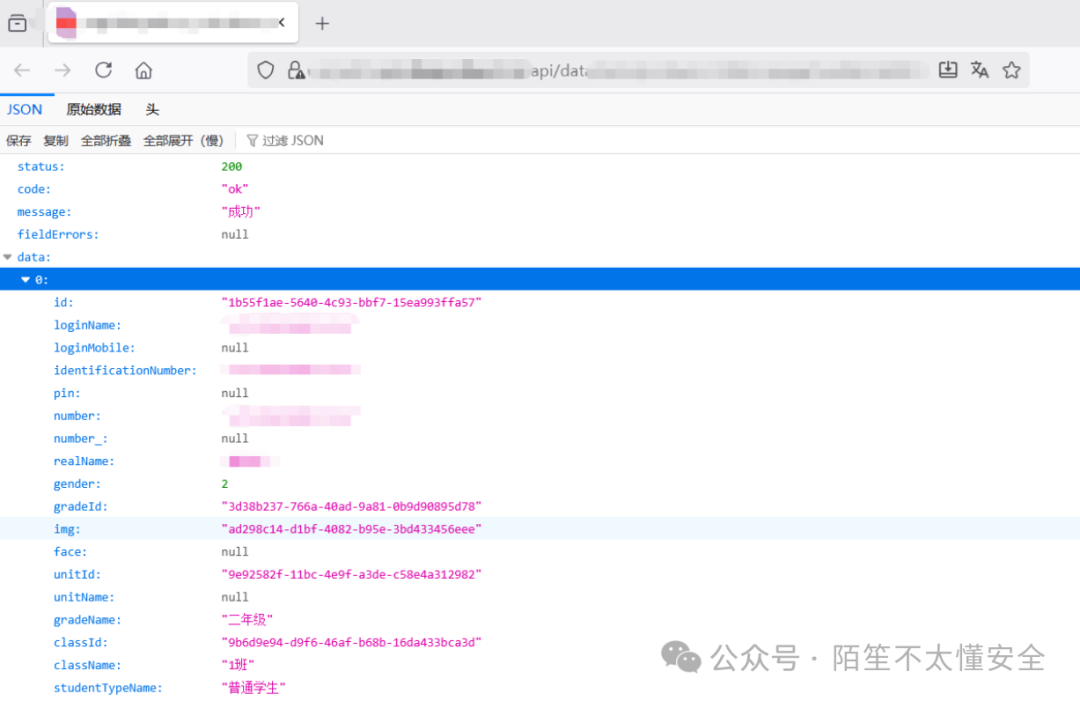The height and width of the screenshot is (701, 1080).
Task: Open a new browser tab
Action: pos(322,23)
